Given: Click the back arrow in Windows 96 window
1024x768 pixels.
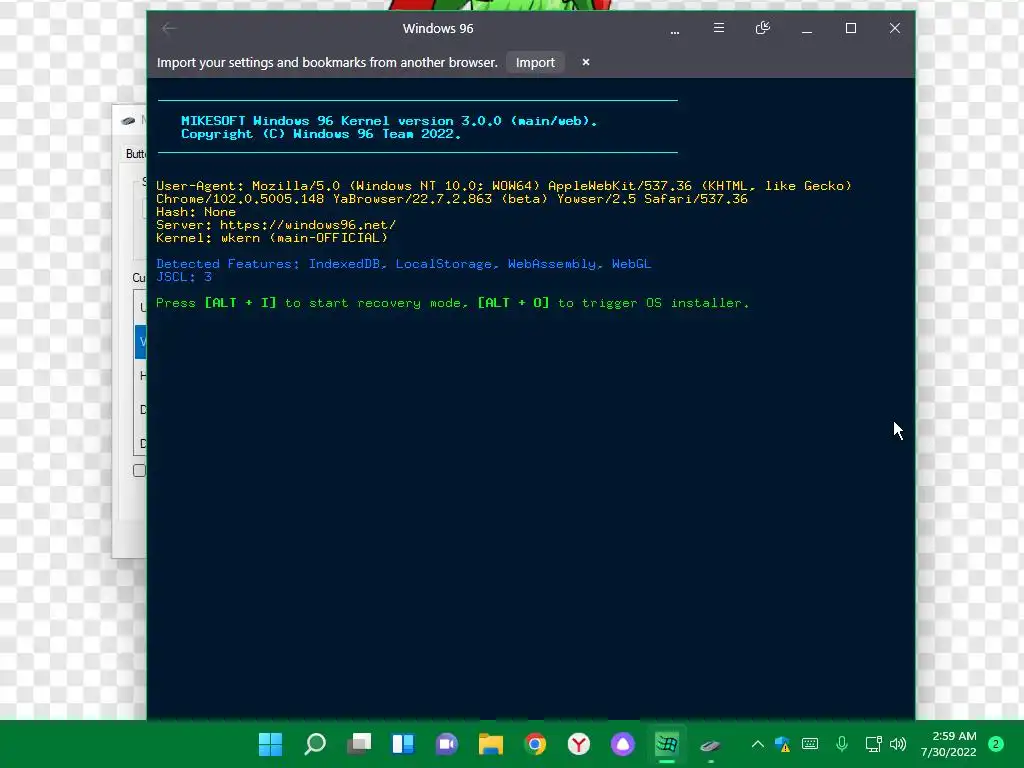Looking at the screenshot, I should 169,28.
